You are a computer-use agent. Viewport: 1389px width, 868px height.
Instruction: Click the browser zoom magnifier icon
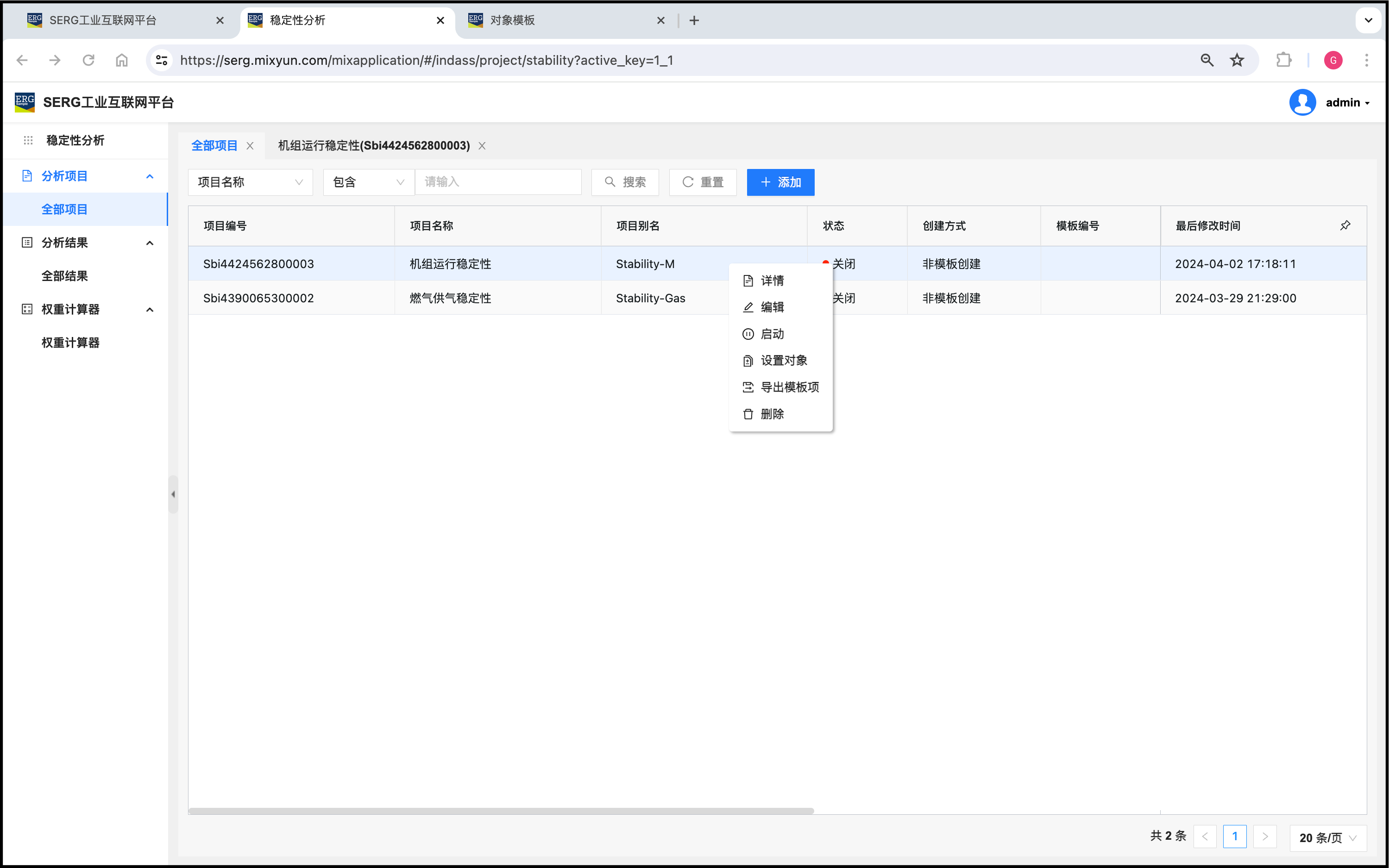pos(1207,60)
